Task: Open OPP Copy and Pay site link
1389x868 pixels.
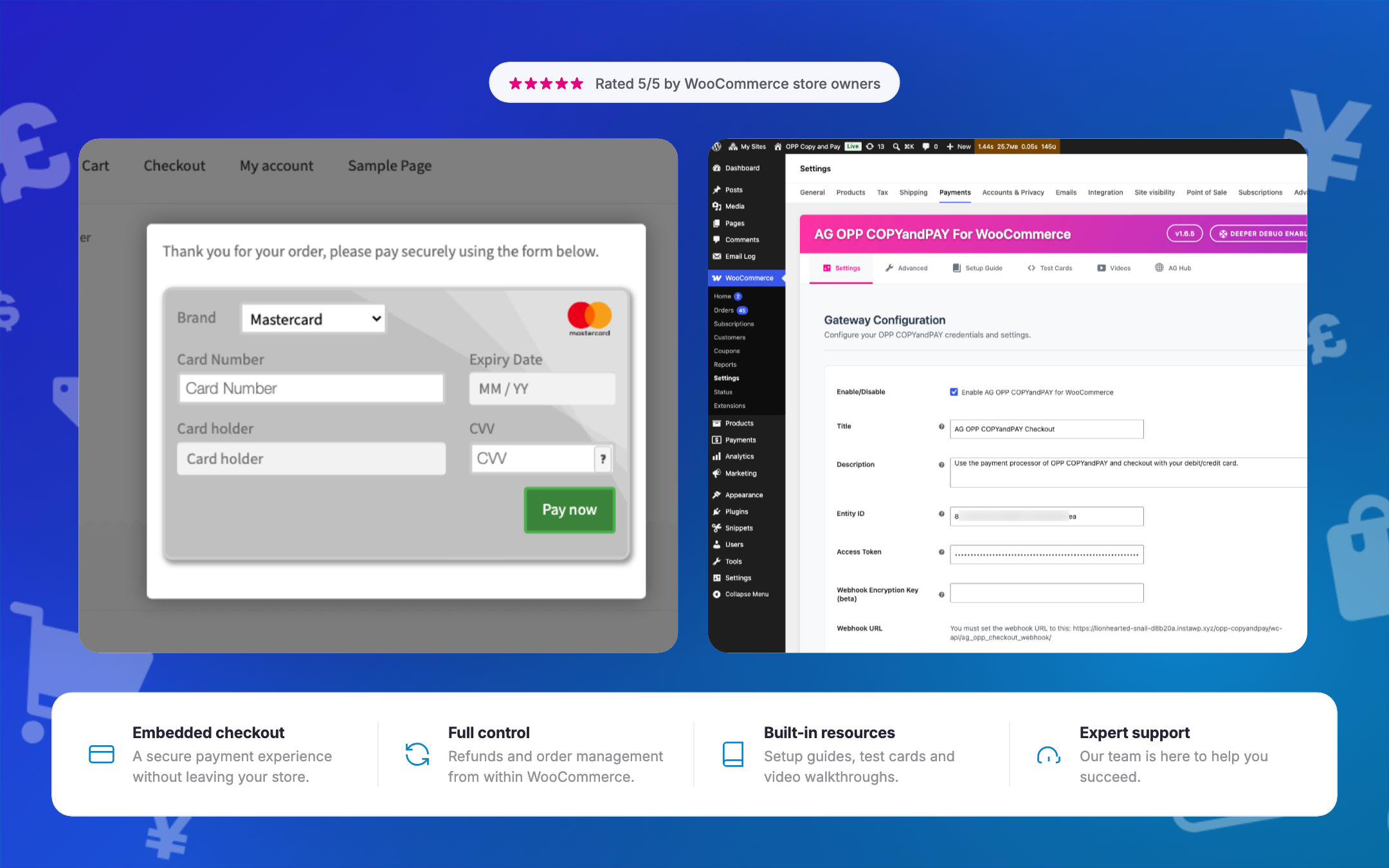Action: (807, 147)
